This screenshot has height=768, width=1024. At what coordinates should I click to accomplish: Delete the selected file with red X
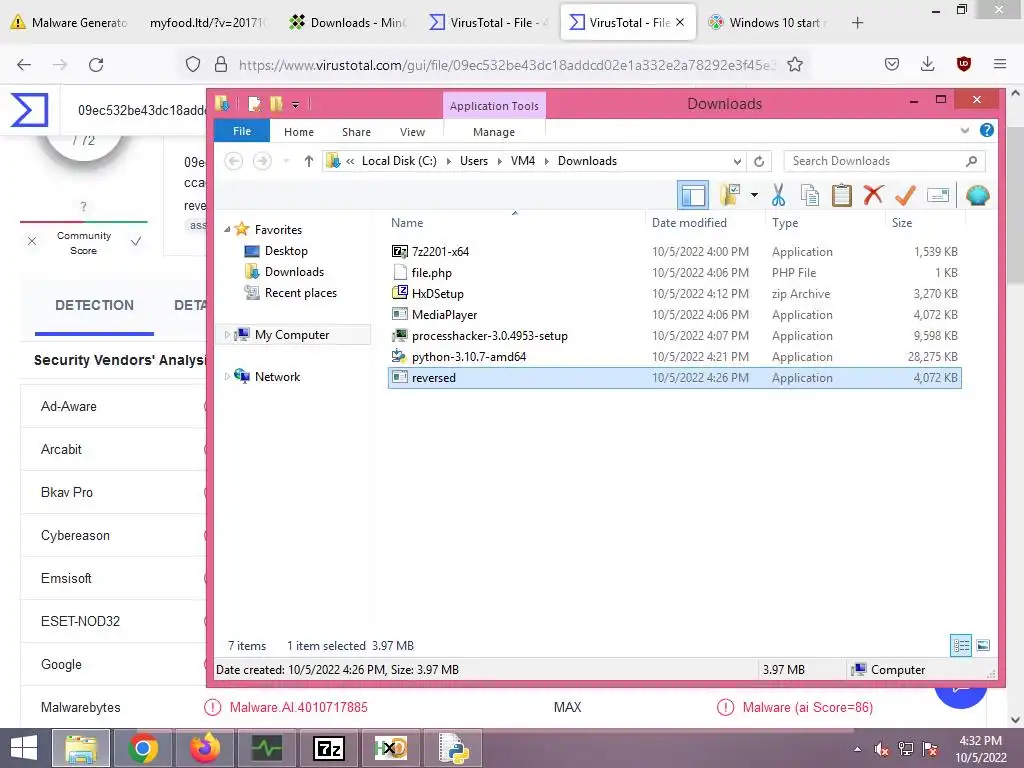click(873, 195)
